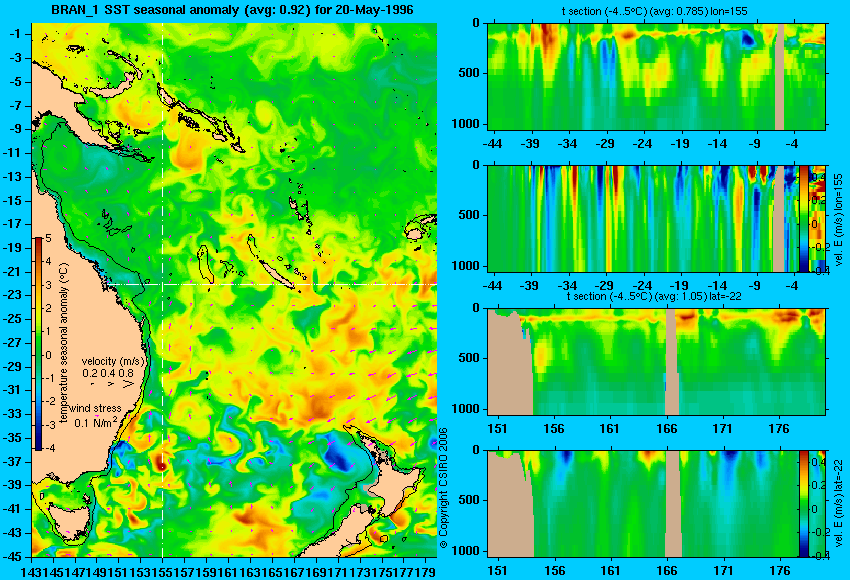This screenshot has height=580, width=850.
Task: Click the '0' tick on the temperature color bar
Action: click(x=48, y=356)
